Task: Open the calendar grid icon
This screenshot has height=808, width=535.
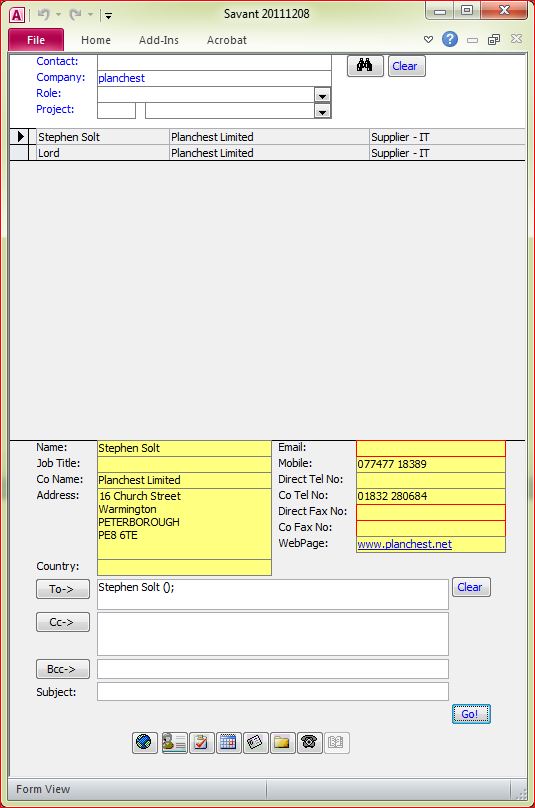Action: [228, 743]
